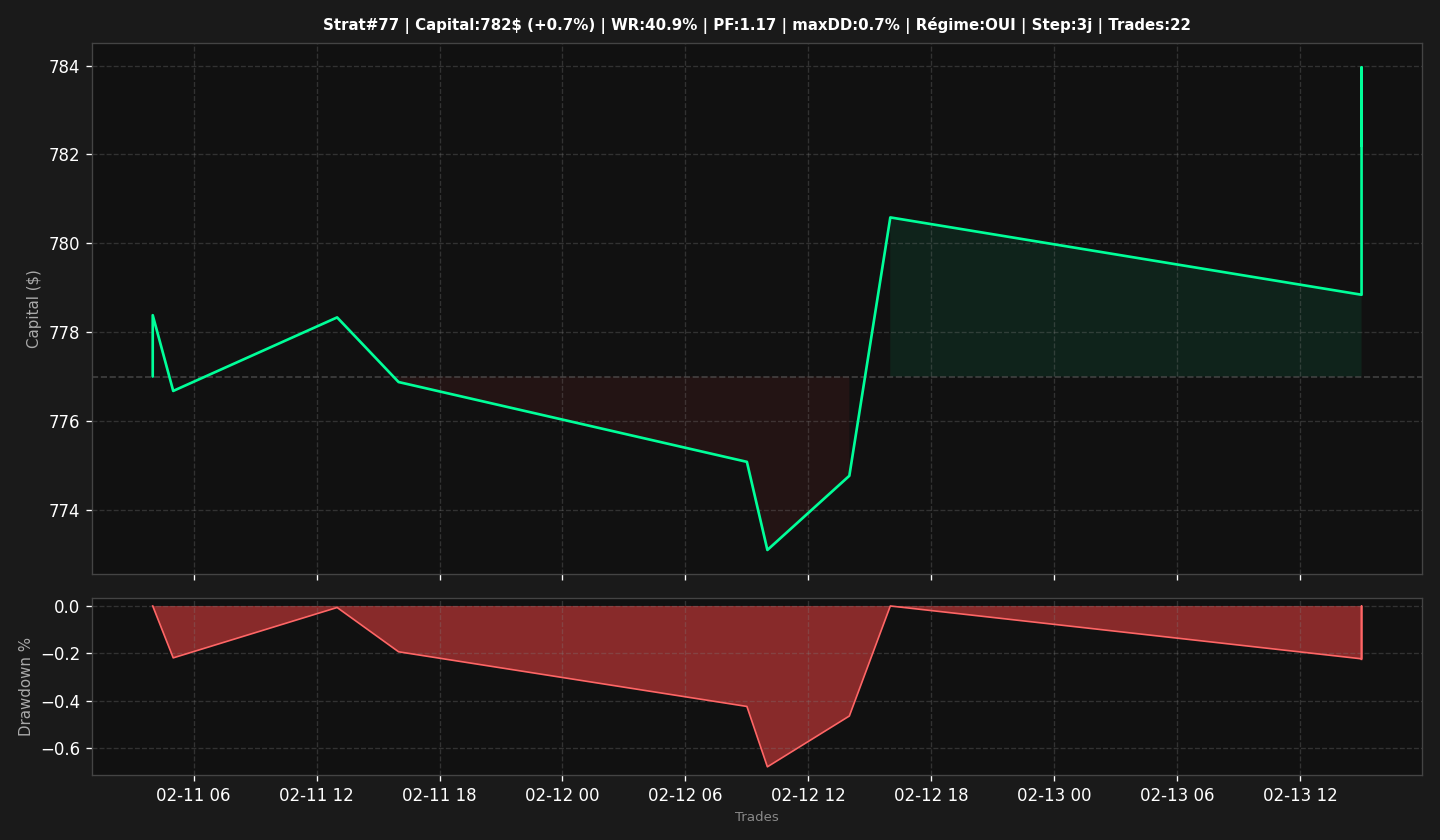
Task: Click the '02-13 06' time axis label
Action: click(x=1177, y=795)
